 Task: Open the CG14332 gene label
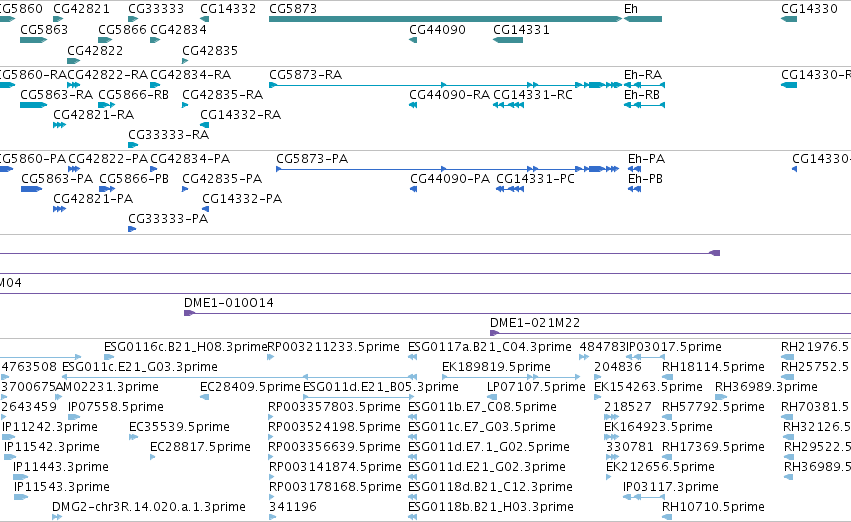228,9
